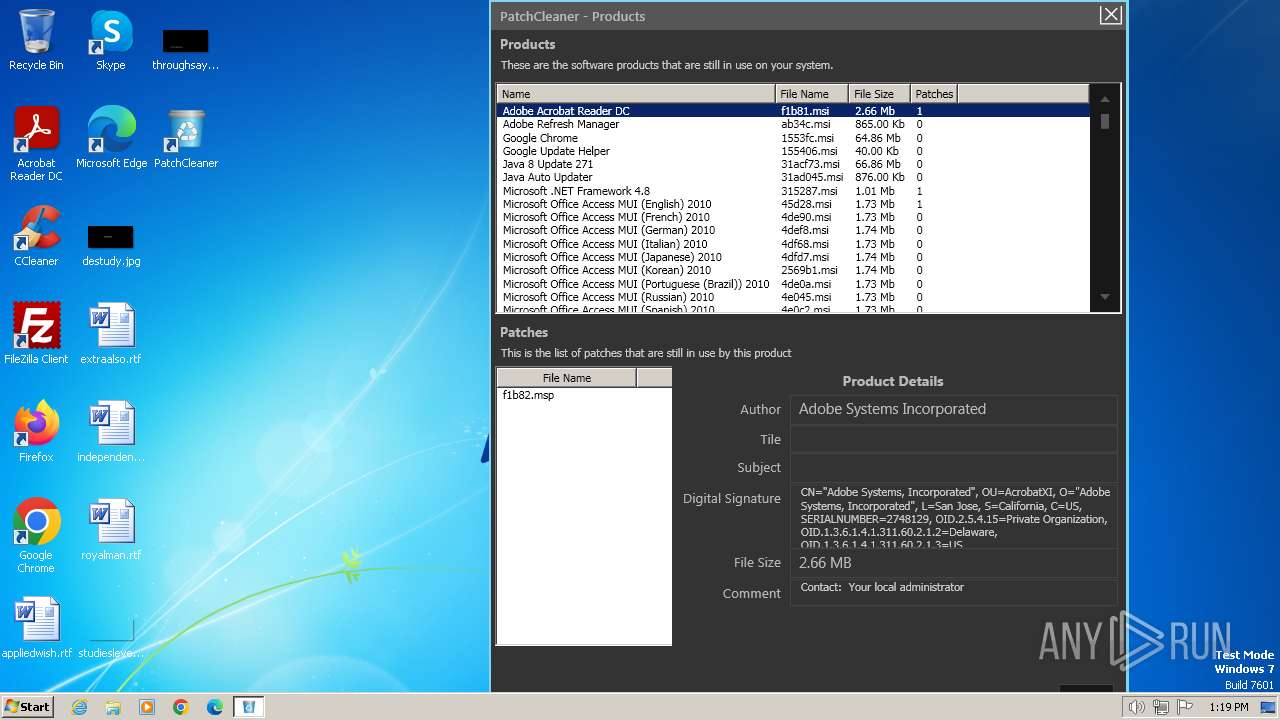Open CCleaner desktop shortcut

(36, 236)
